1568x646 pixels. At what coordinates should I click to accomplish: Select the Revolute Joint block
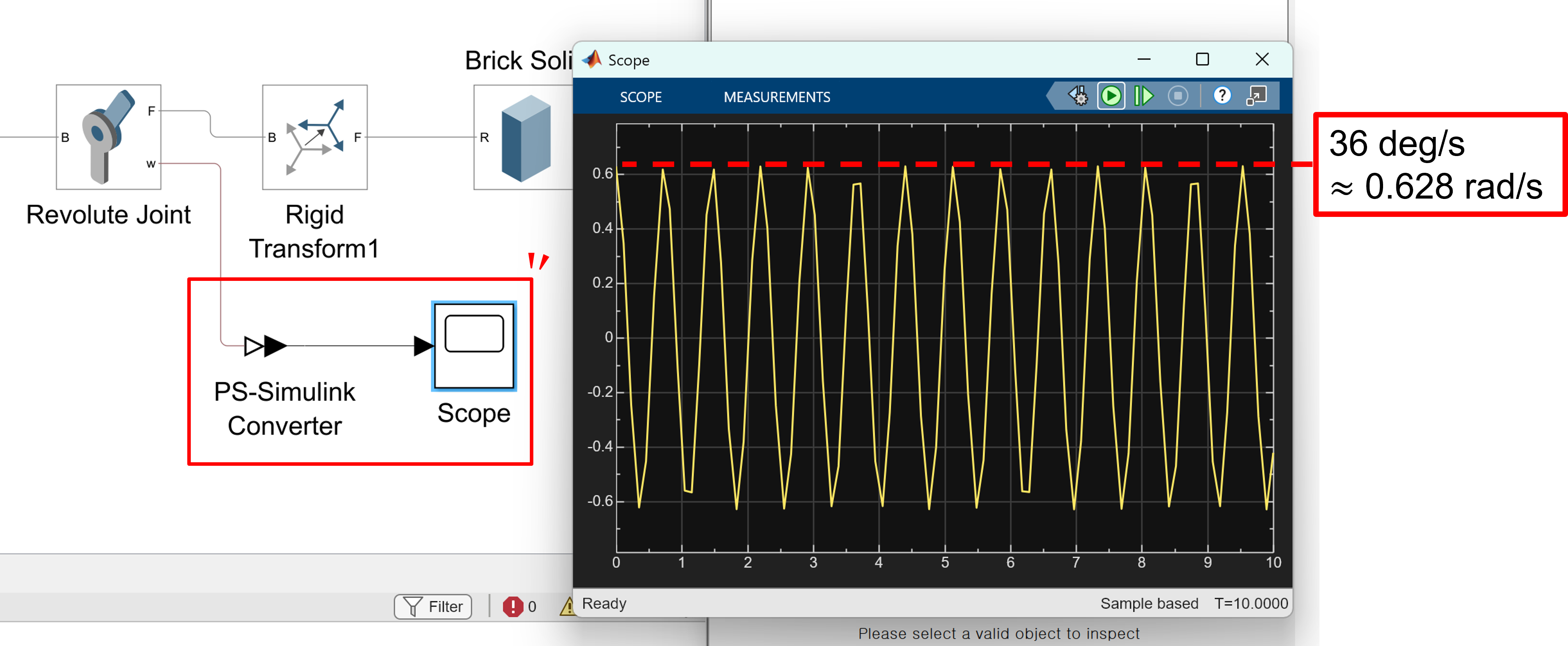108,137
